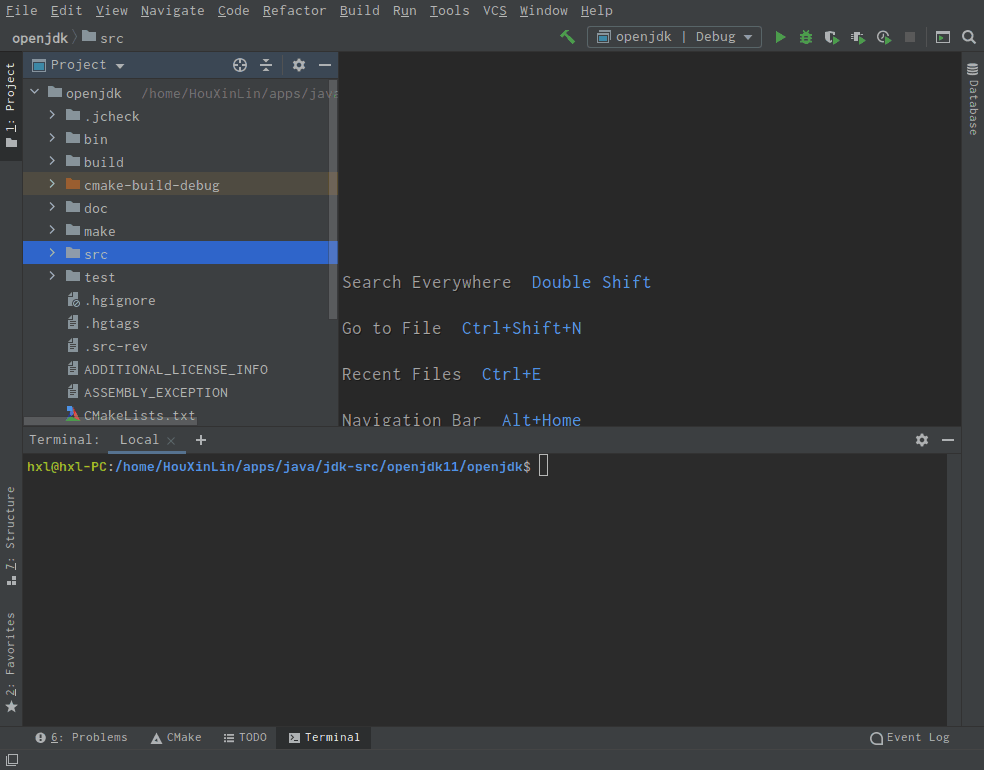Locate opened file with crosshair icon
This screenshot has height=770, width=984.
(240, 65)
